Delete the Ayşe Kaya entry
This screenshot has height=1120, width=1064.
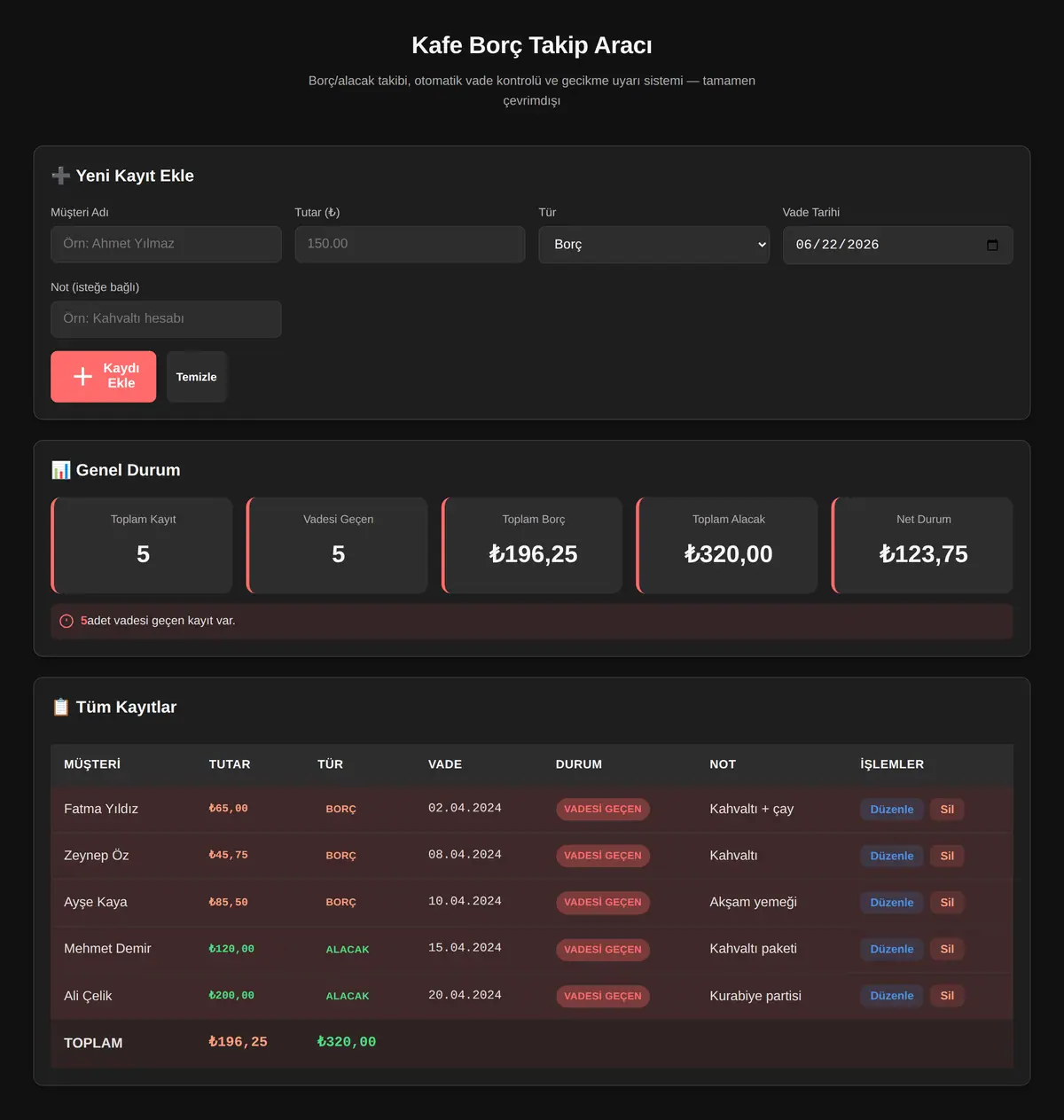[x=947, y=903]
